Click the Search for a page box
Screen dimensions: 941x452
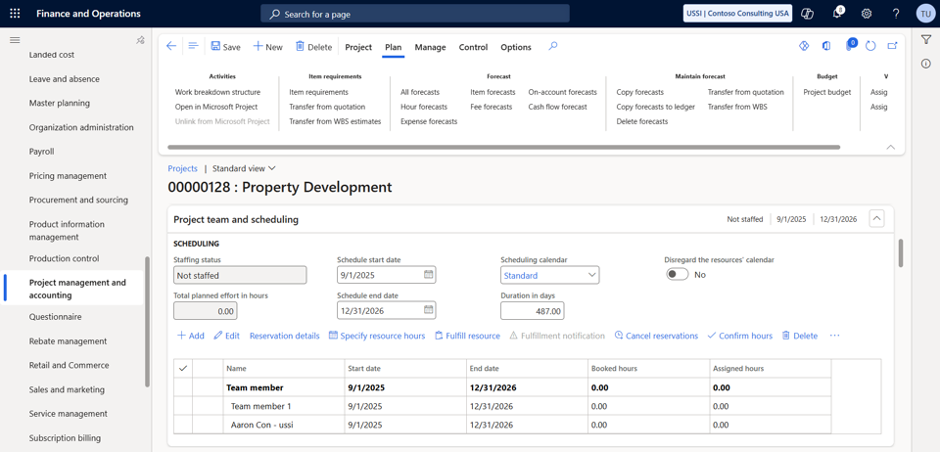(415, 13)
